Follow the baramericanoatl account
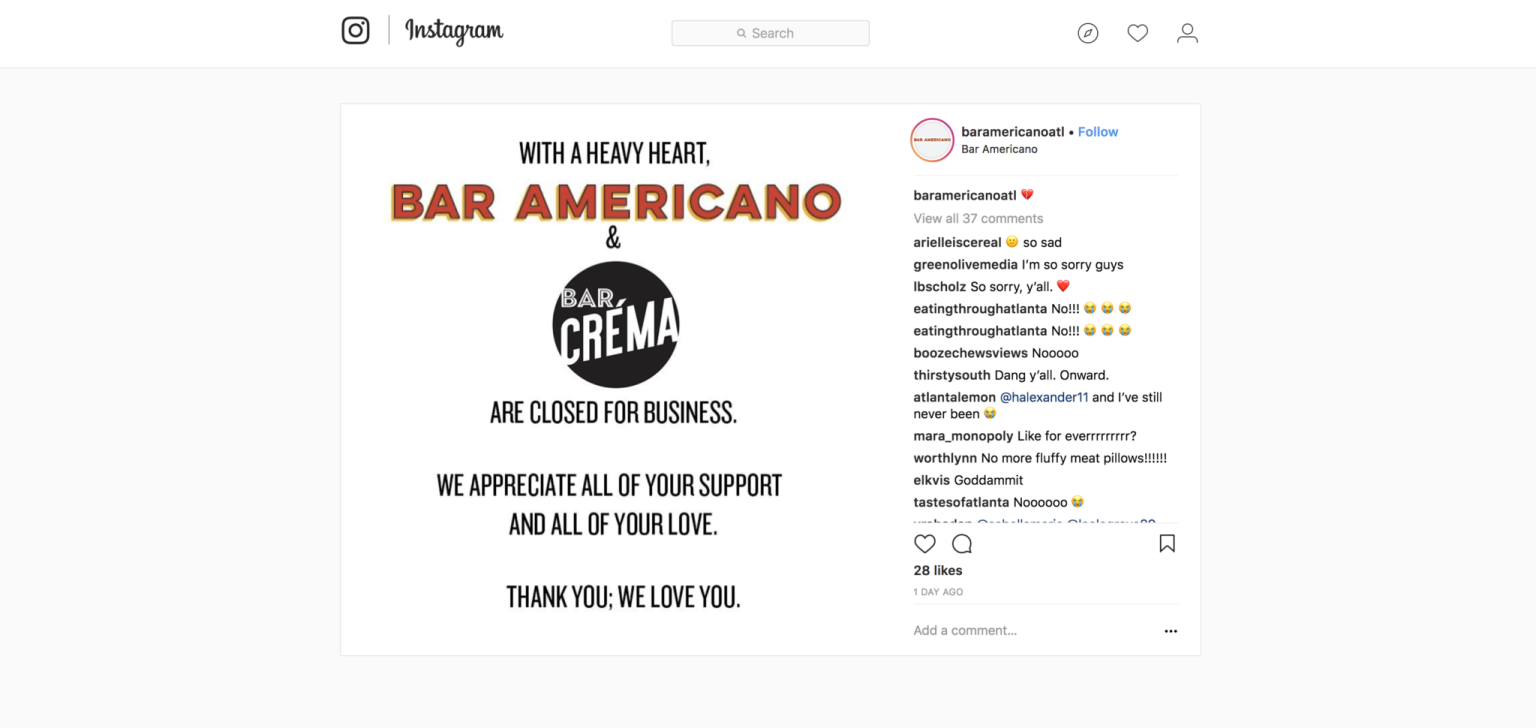The image size is (1536, 728). click(1098, 132)
